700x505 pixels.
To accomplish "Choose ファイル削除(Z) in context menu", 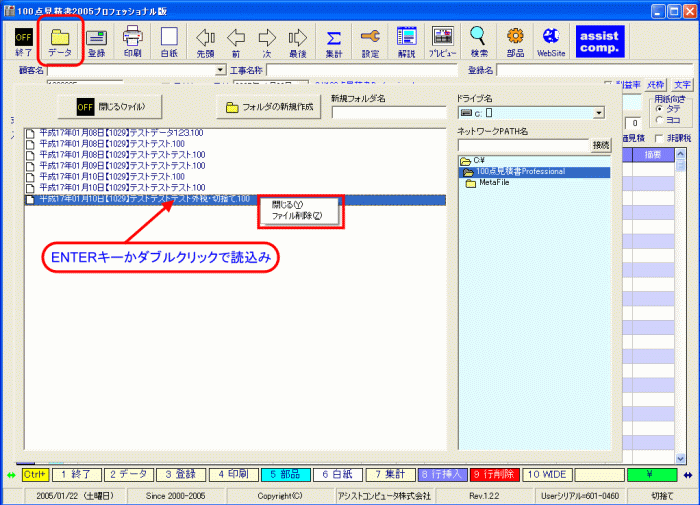I will 297,216.
